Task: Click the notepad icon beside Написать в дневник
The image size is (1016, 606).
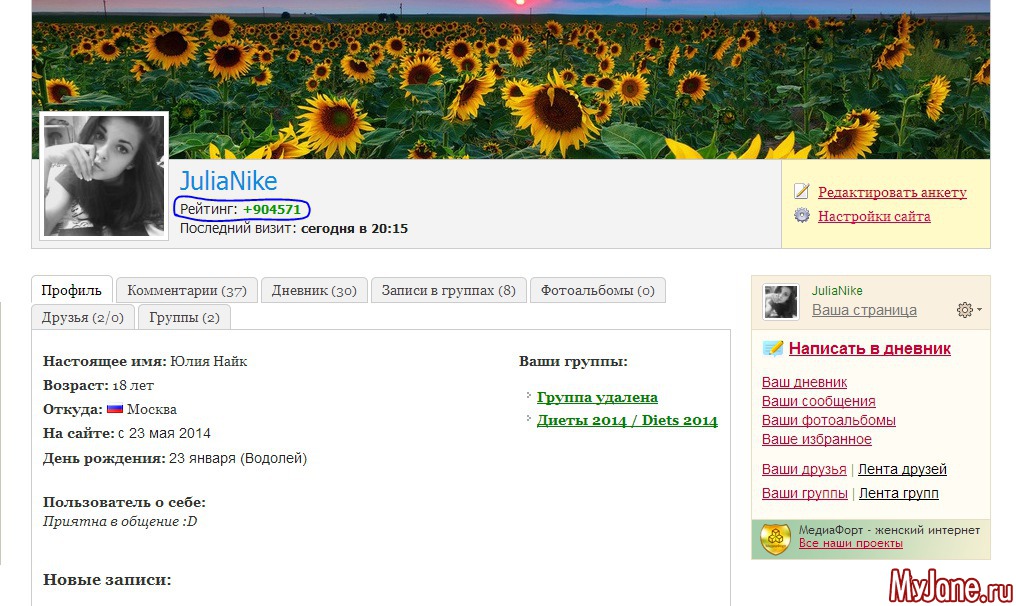Action: tap(773, 349)
